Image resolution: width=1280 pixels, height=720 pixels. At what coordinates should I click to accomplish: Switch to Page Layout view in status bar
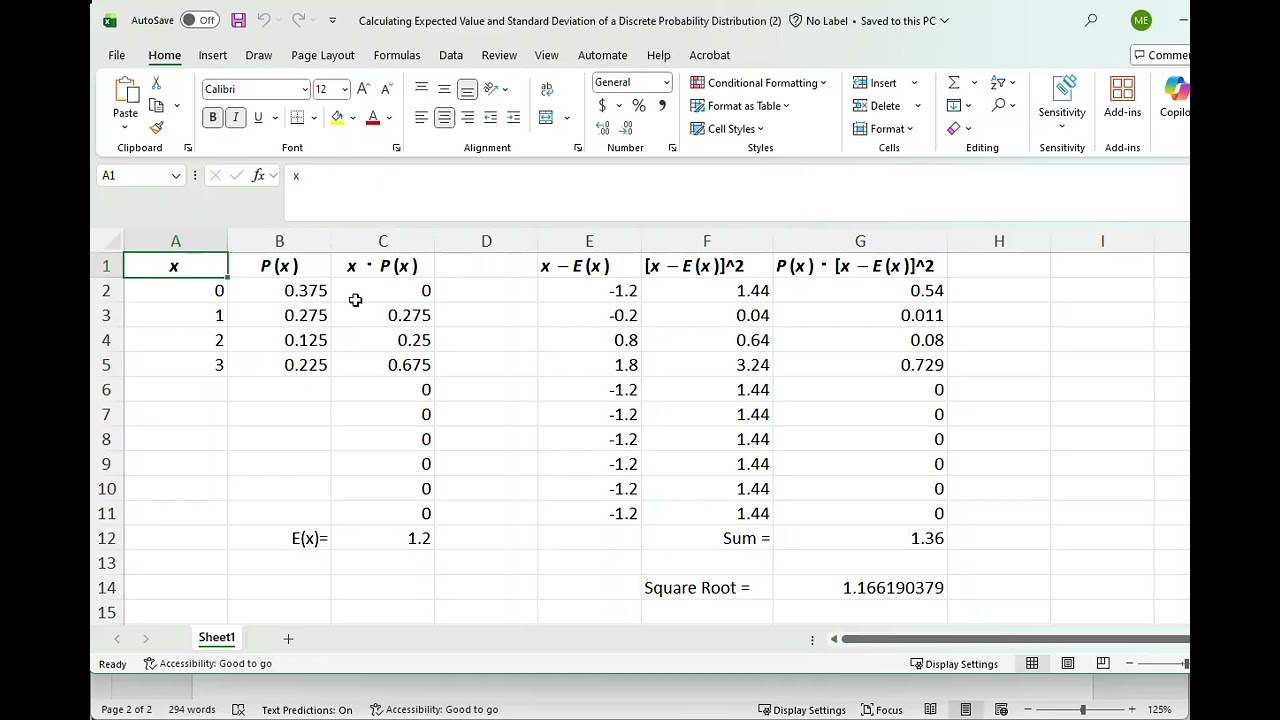click(x=1068, y=663)
